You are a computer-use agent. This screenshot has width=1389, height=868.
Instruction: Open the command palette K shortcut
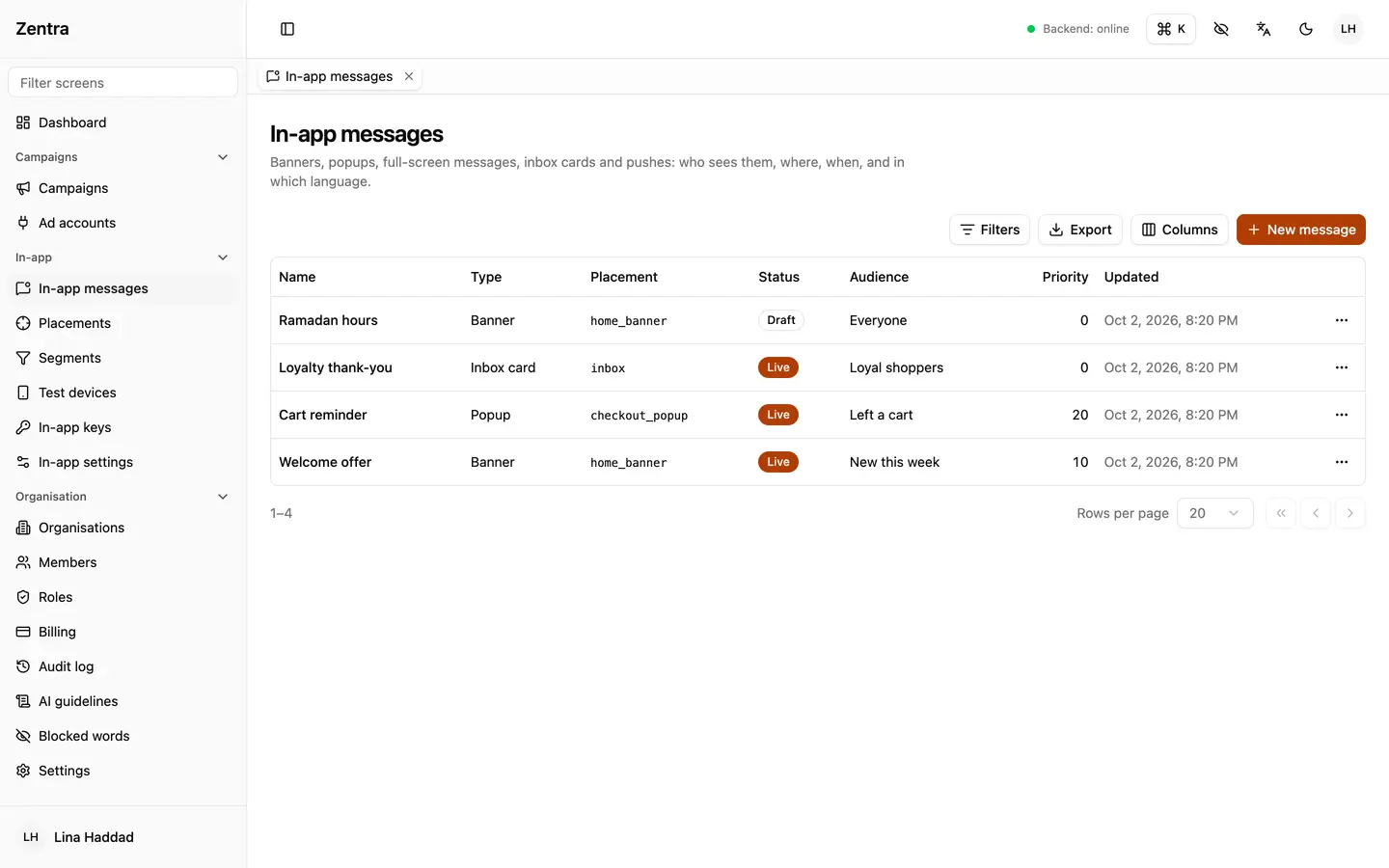click(x=1171, y=29)
